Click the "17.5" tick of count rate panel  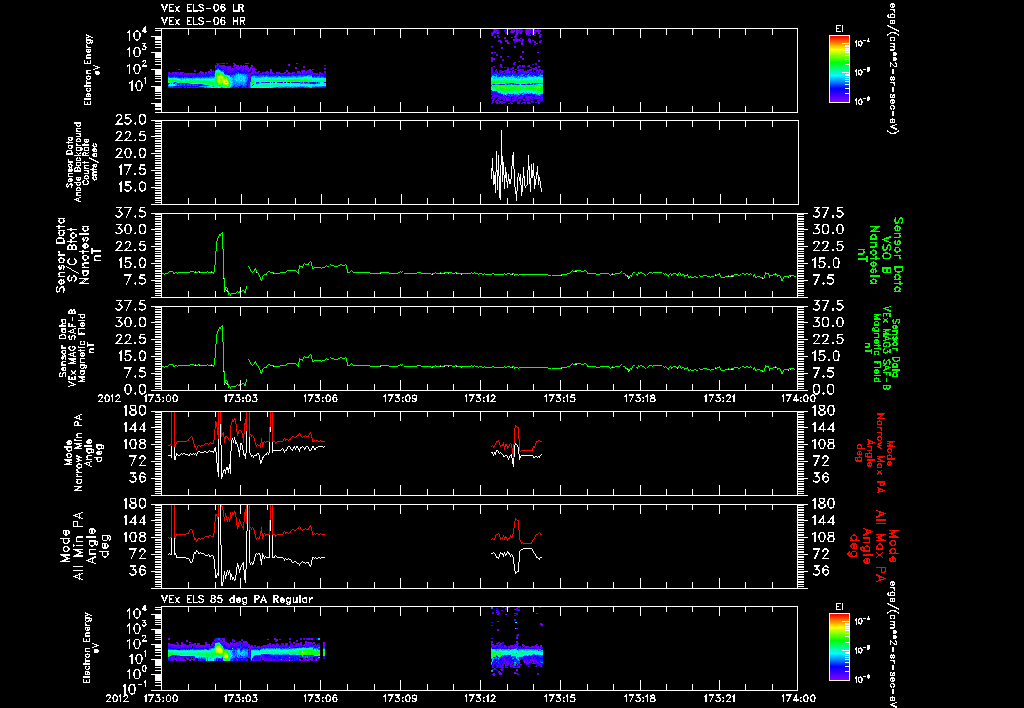point(133,170)
